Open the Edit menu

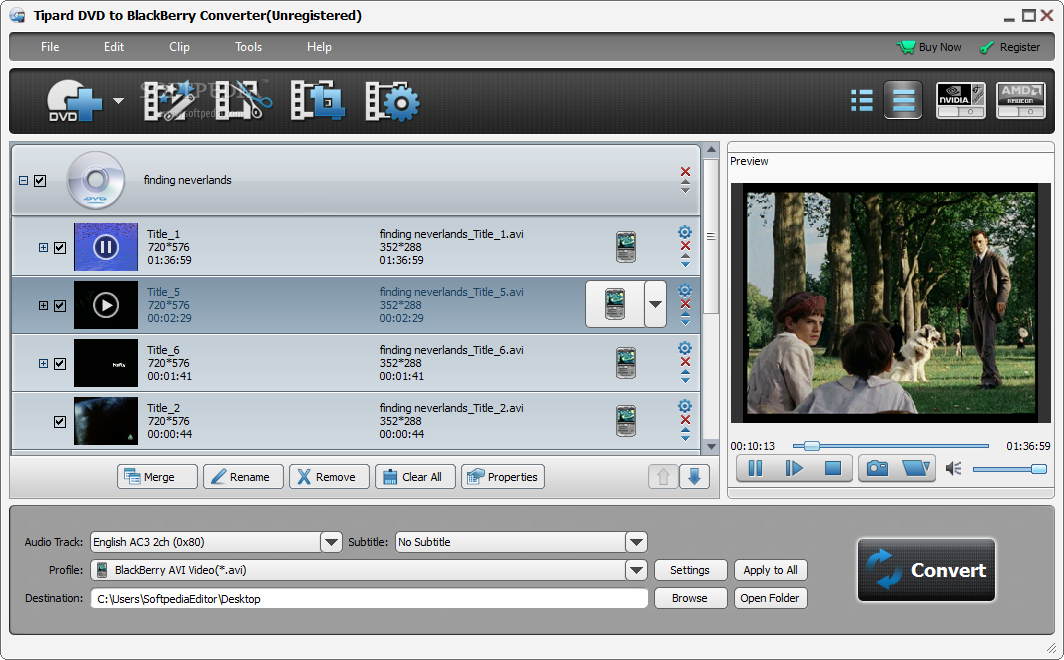(x=113, y=47)
